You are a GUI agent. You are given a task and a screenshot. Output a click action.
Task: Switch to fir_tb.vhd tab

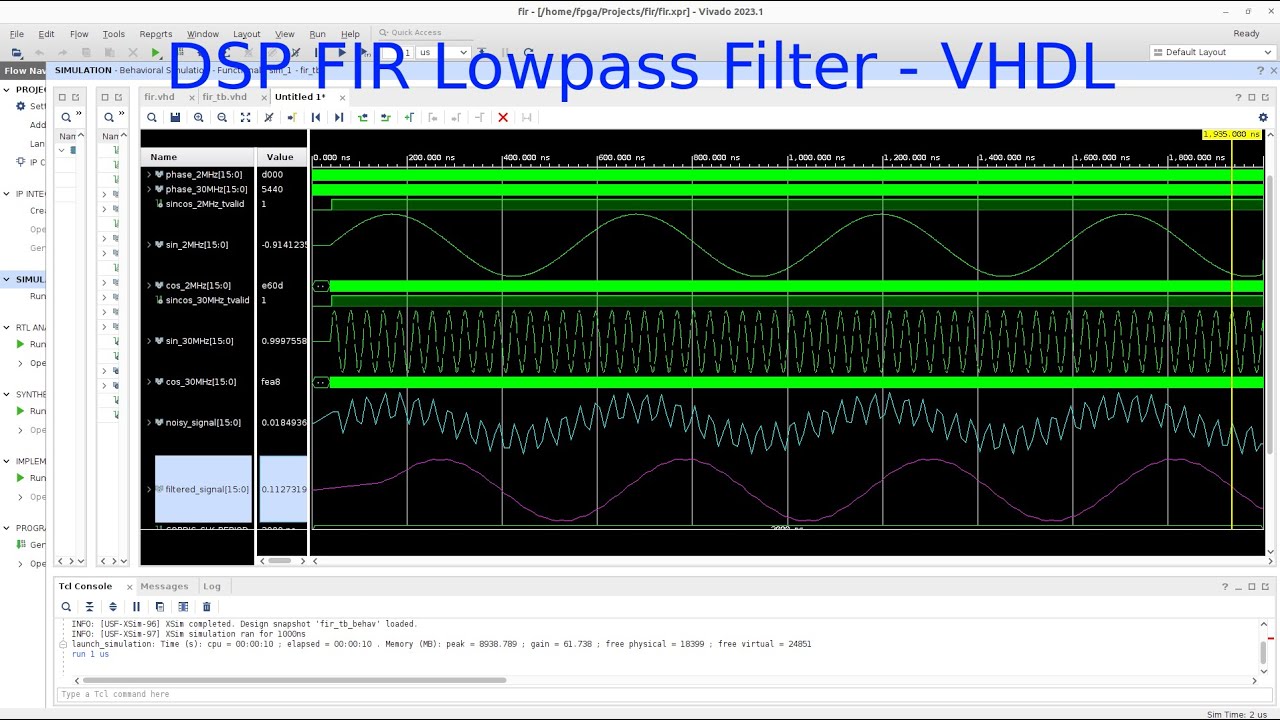[224, 97]
